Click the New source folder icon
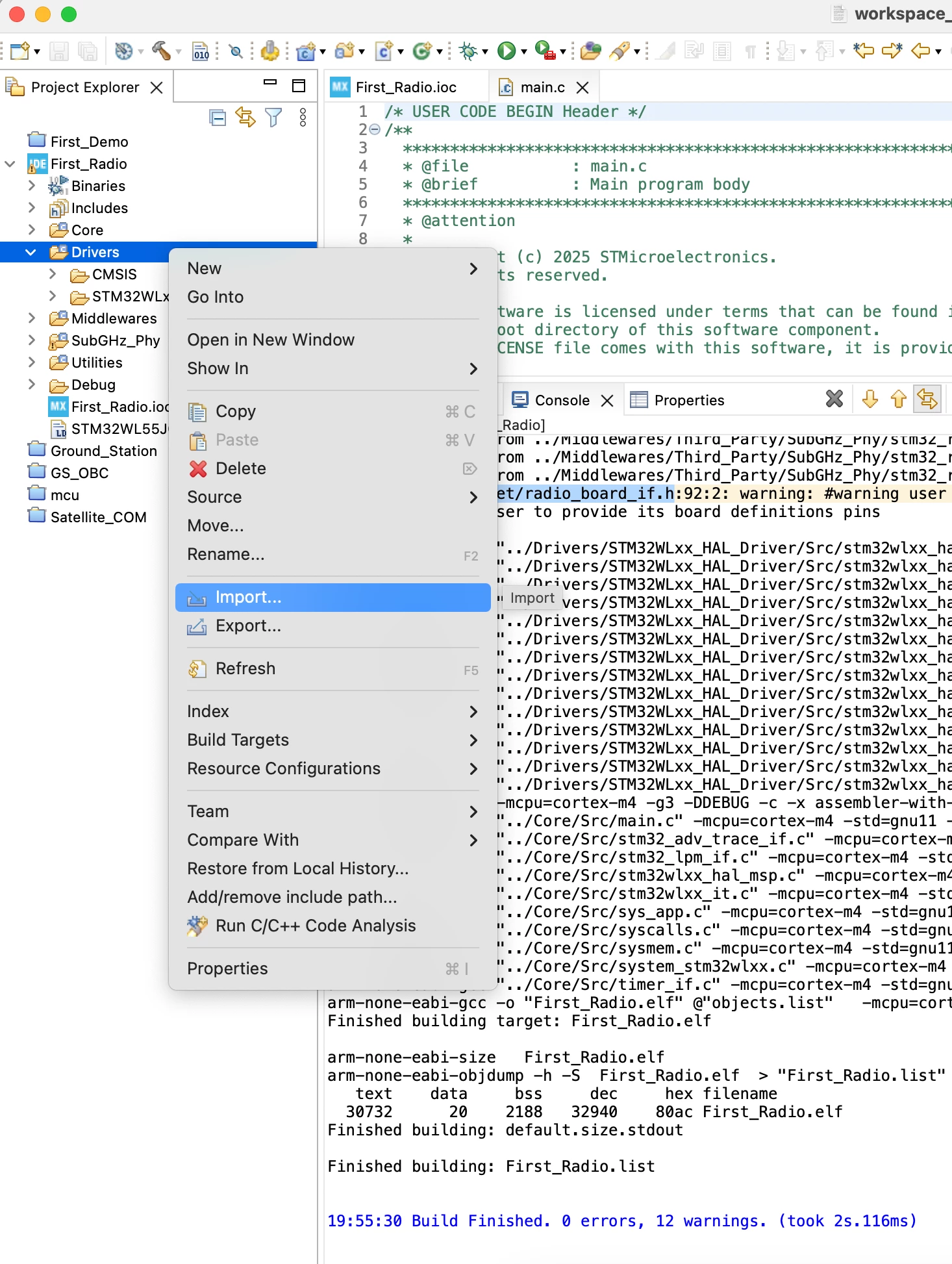The width and height of the screenshot is (952, 1264). point(344,51)
